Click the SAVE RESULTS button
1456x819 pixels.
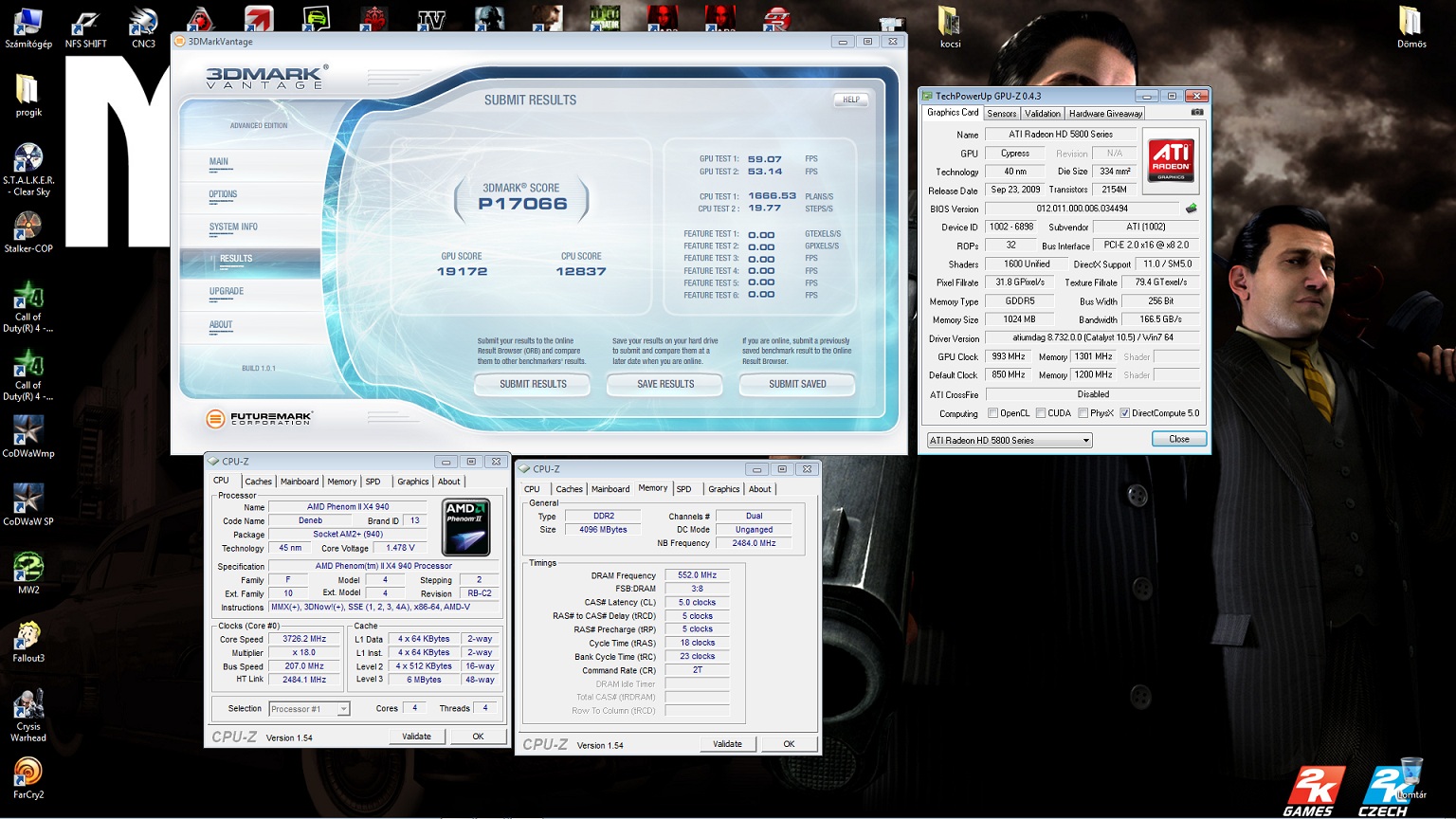coord(665,384)
